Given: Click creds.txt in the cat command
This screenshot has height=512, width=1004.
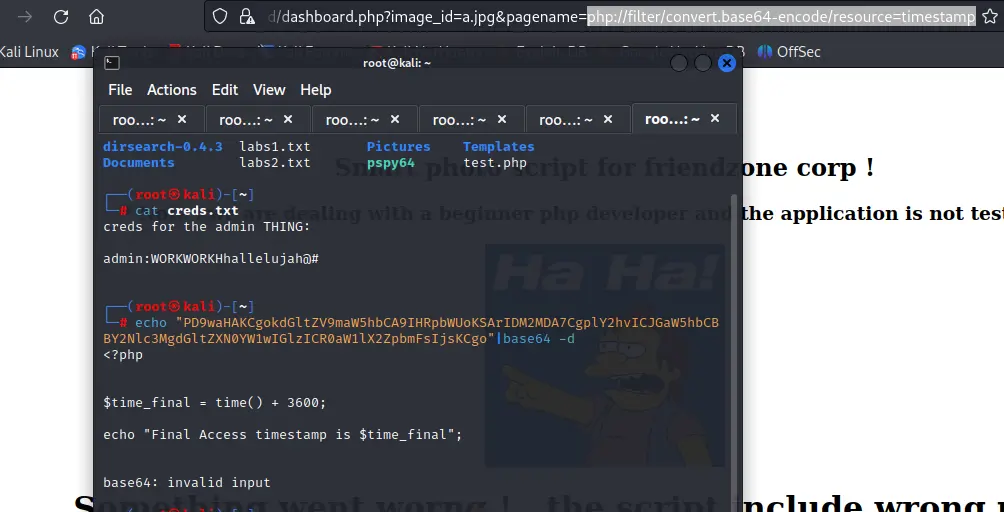Looking at the screenshot, I should [203, 211].
